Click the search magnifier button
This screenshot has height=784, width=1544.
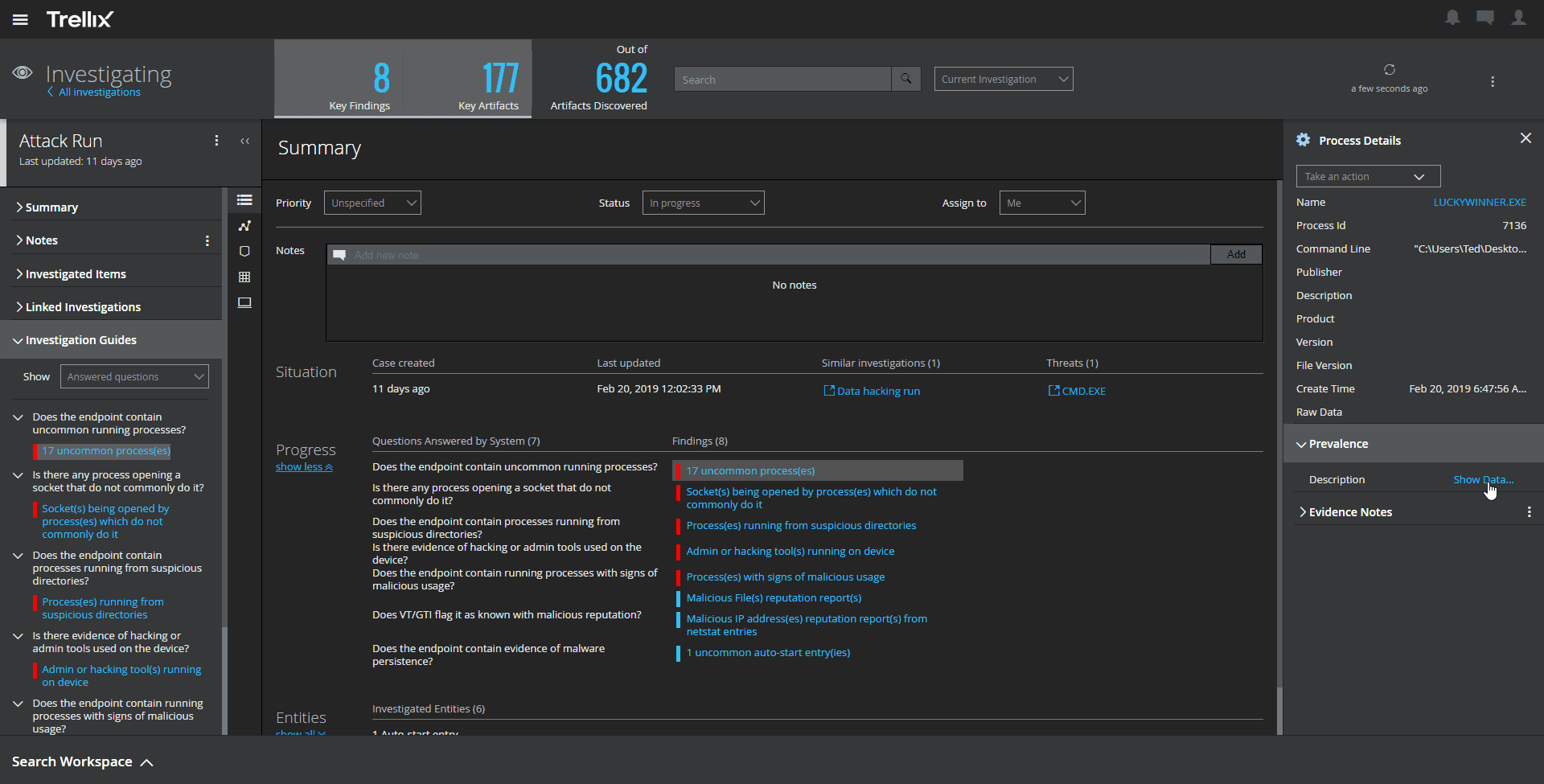coord(906,79)
